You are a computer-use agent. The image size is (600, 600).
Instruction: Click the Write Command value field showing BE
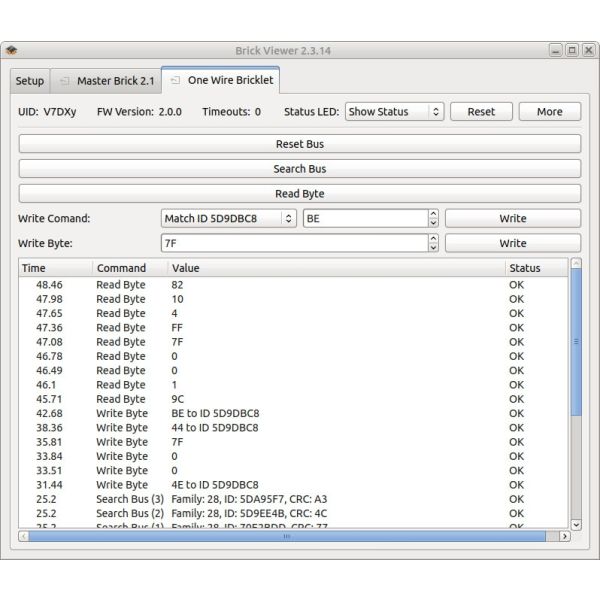[365, 218]
